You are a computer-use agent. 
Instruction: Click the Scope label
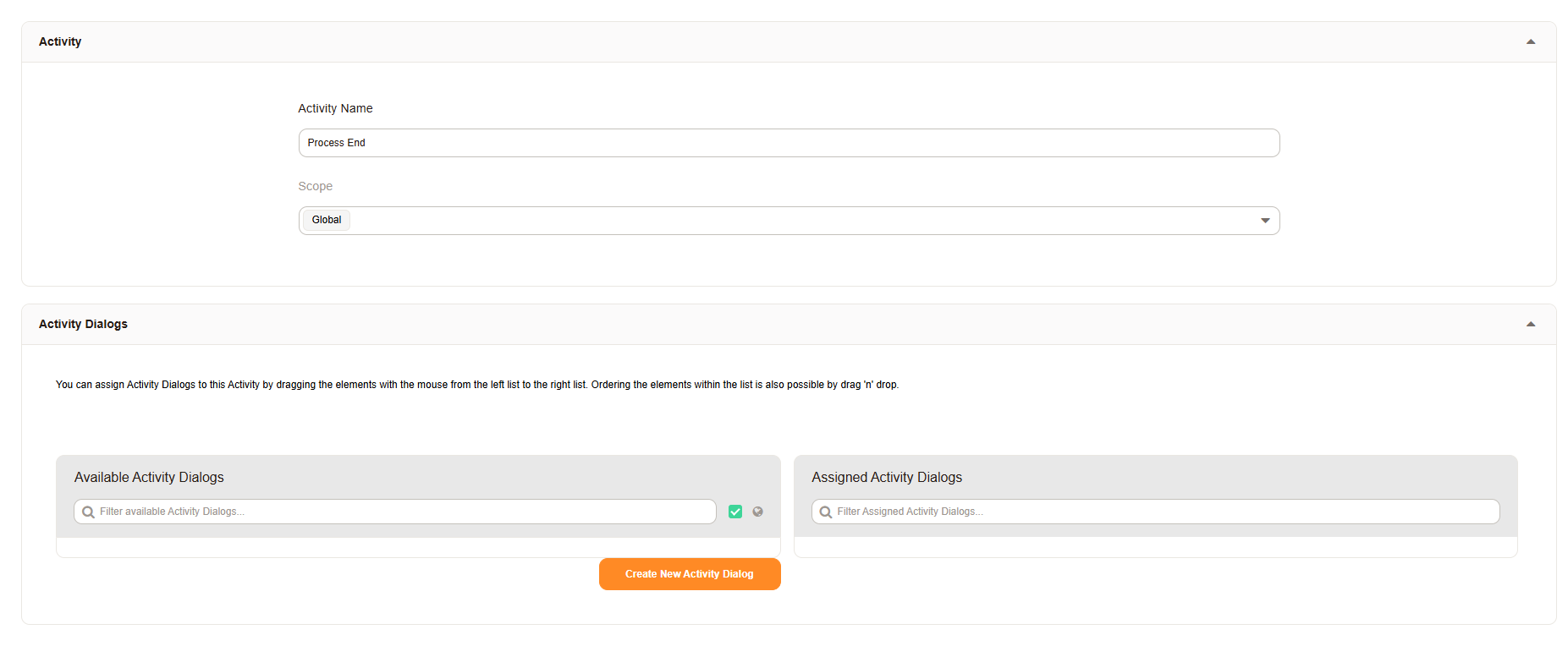click(x=315, y=186)
